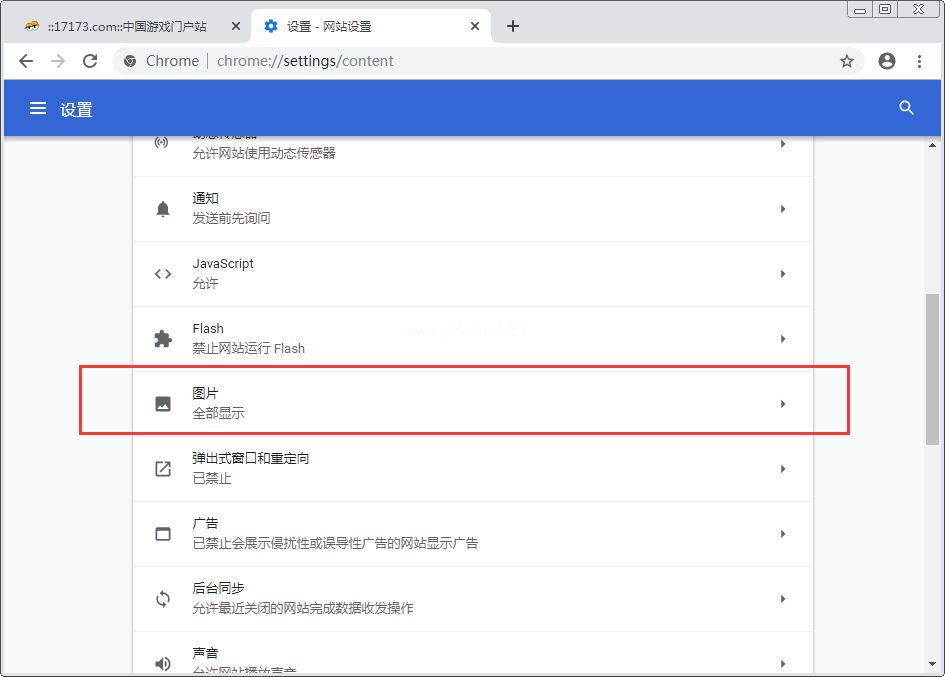The height and width of the screenshot is (677, 945).
Task: Open the JavaScript 允许 setting entry
Action: [x=450, y=273]
